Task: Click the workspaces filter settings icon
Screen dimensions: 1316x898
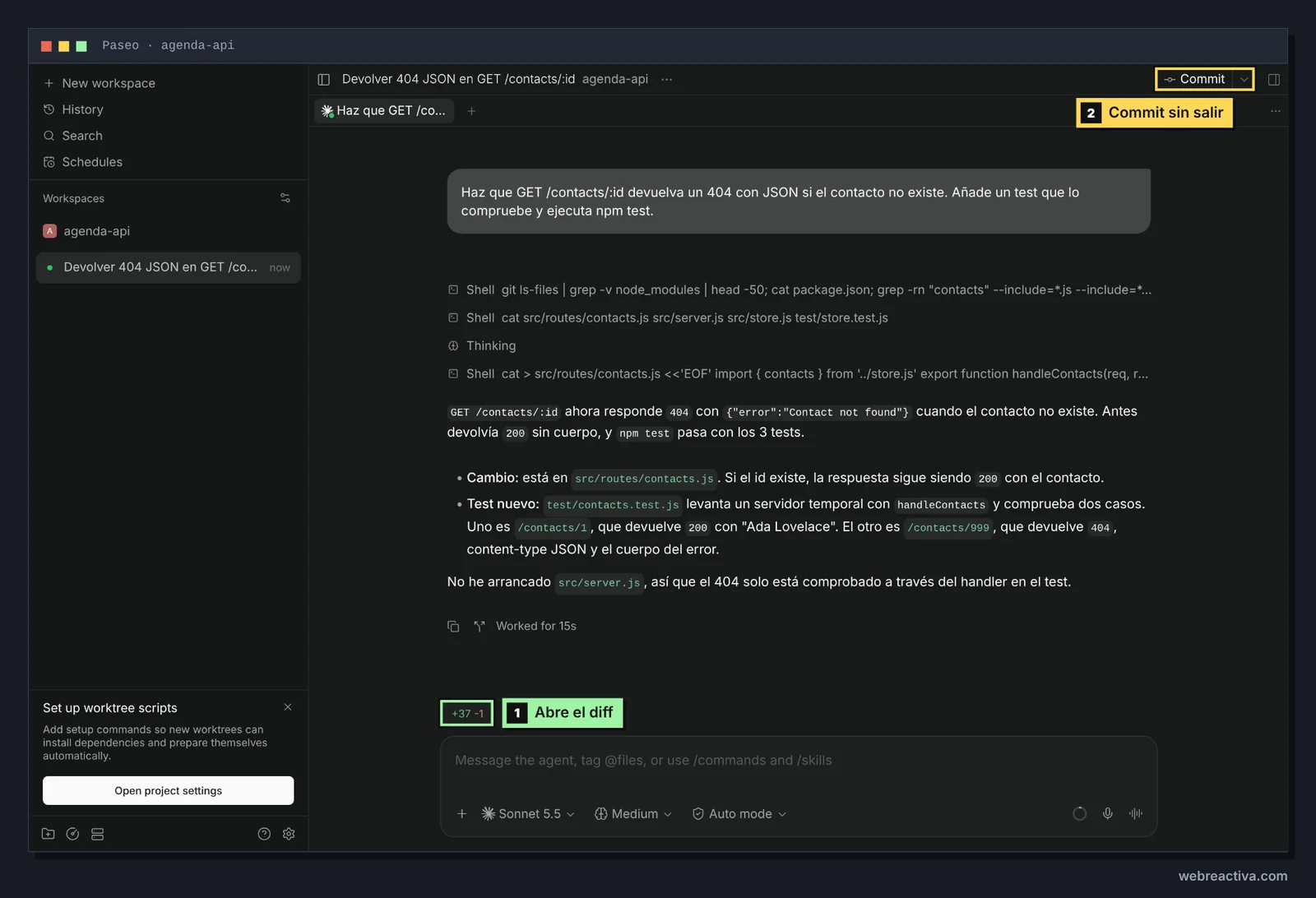Action: click(x=285, y=198)
